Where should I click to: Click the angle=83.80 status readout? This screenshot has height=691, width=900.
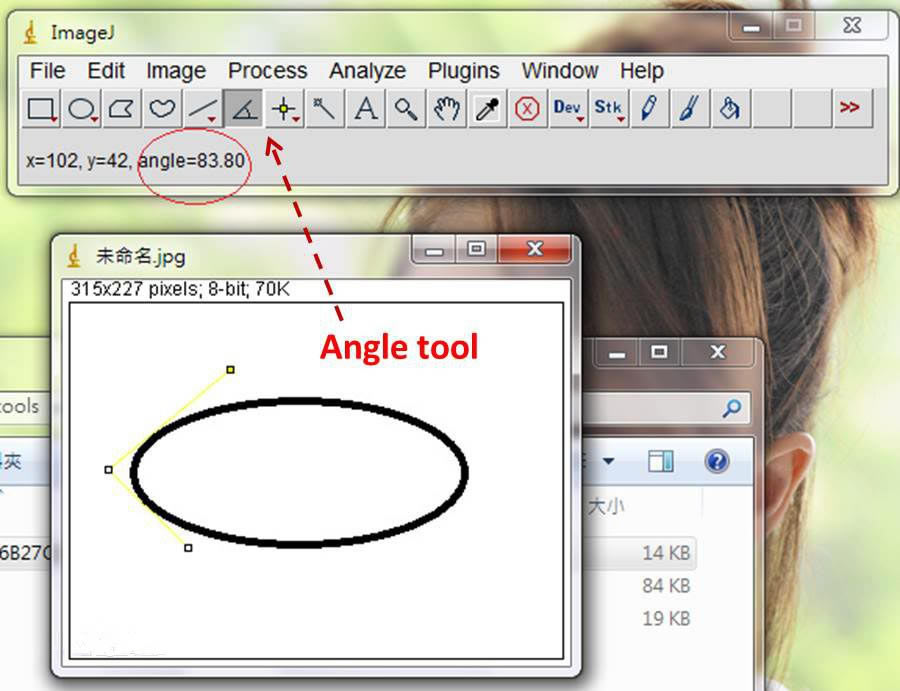[192, 161]
